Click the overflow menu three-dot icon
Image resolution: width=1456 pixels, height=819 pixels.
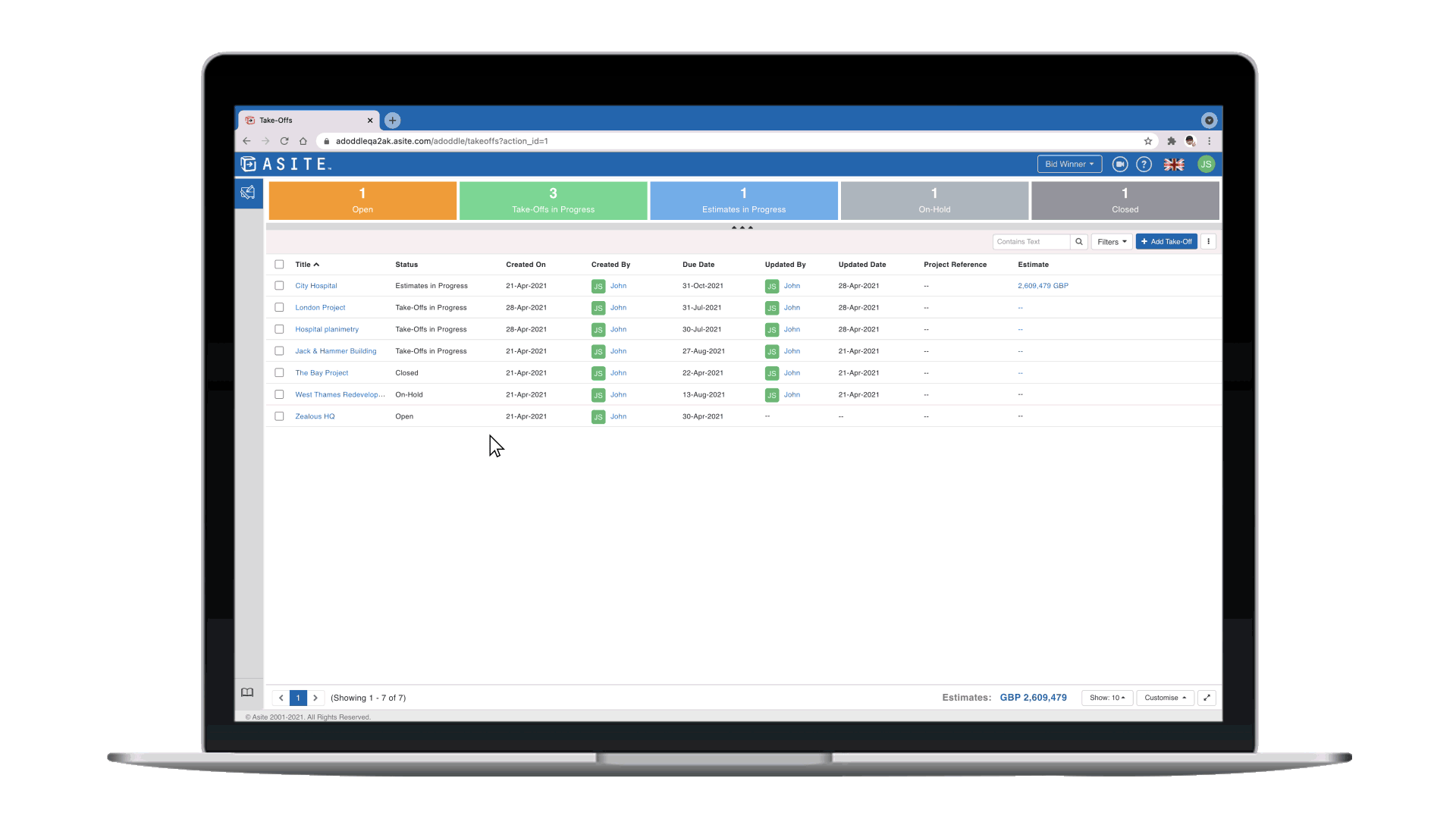click(x=1208, y=241)
